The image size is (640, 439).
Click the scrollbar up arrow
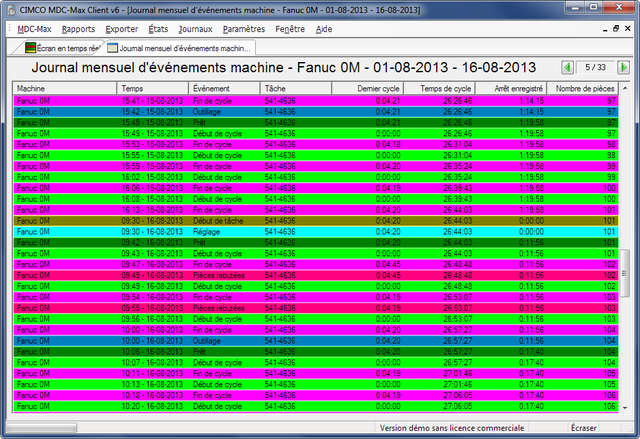click(624, 88)
